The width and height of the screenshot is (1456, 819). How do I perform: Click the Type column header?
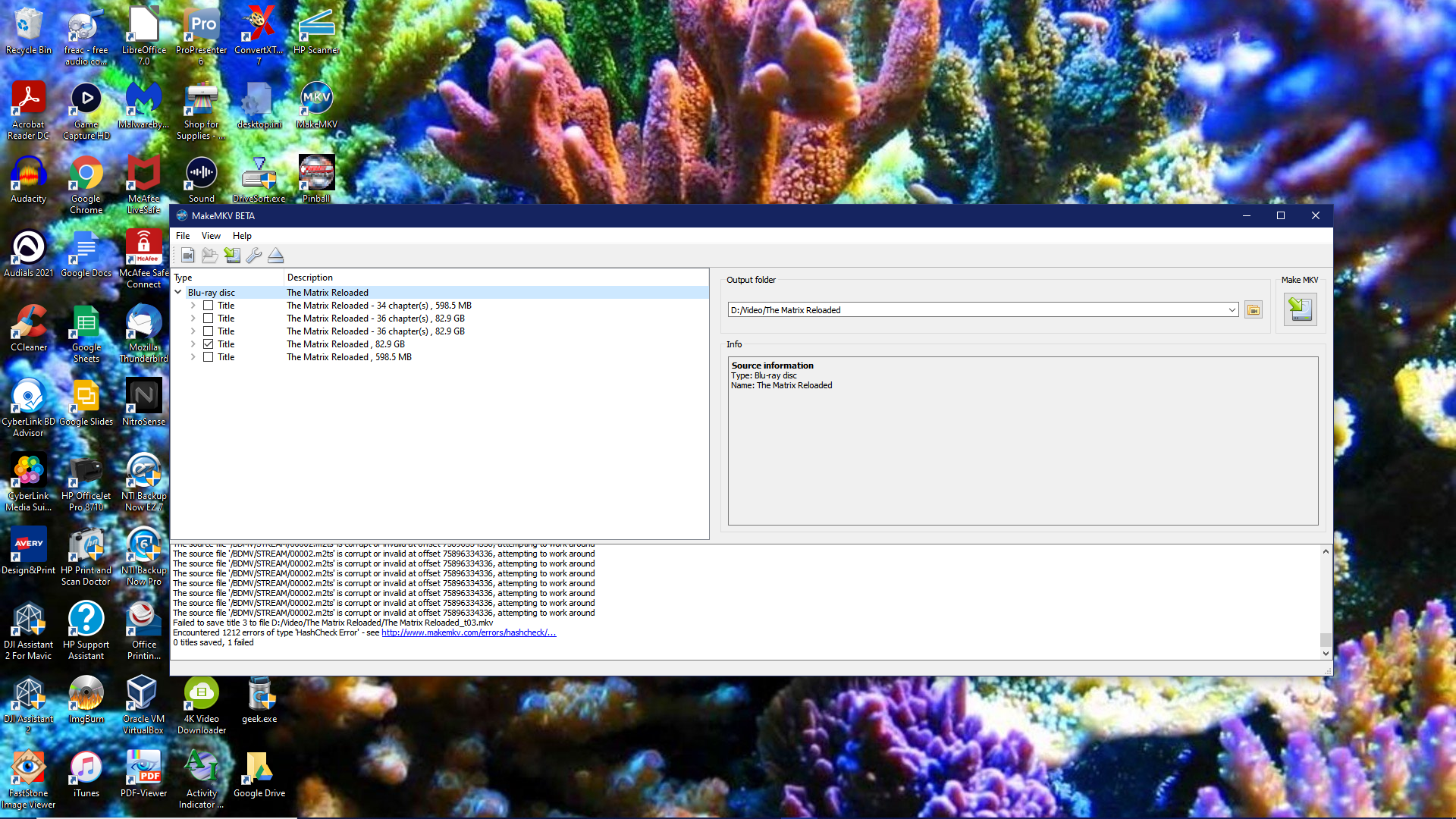point(227,278)
